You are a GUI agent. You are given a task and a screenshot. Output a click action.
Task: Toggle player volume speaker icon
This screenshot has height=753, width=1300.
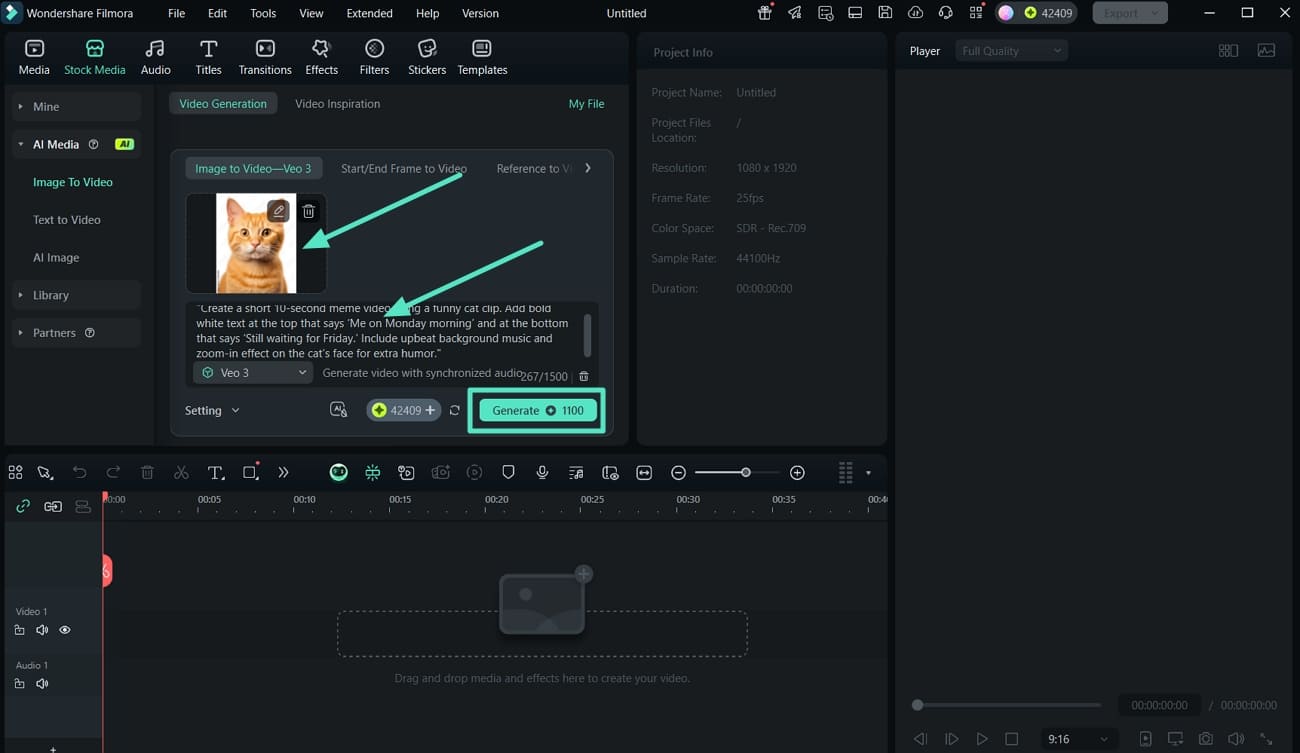pyautogui.click(x=1236, y=739)
